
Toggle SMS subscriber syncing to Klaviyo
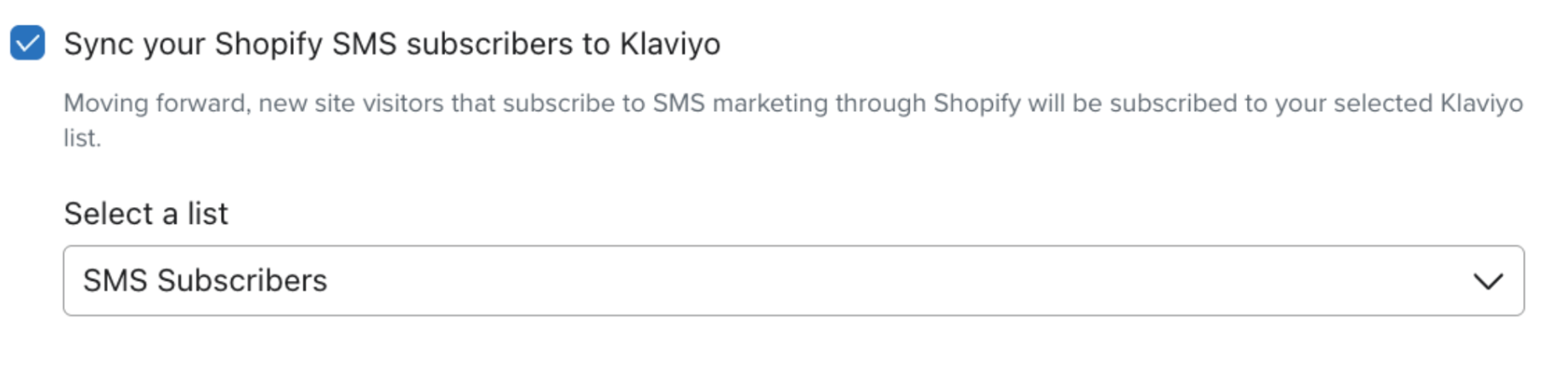27,43
